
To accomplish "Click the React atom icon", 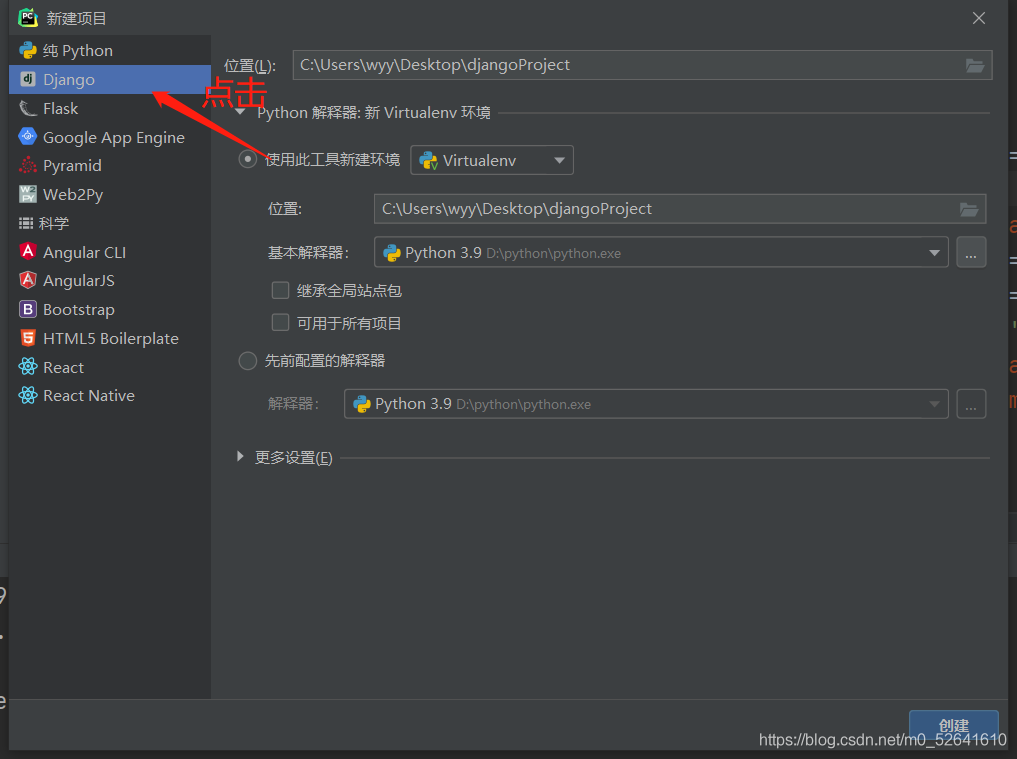I will pyautogui.click(x=28, y=367).
